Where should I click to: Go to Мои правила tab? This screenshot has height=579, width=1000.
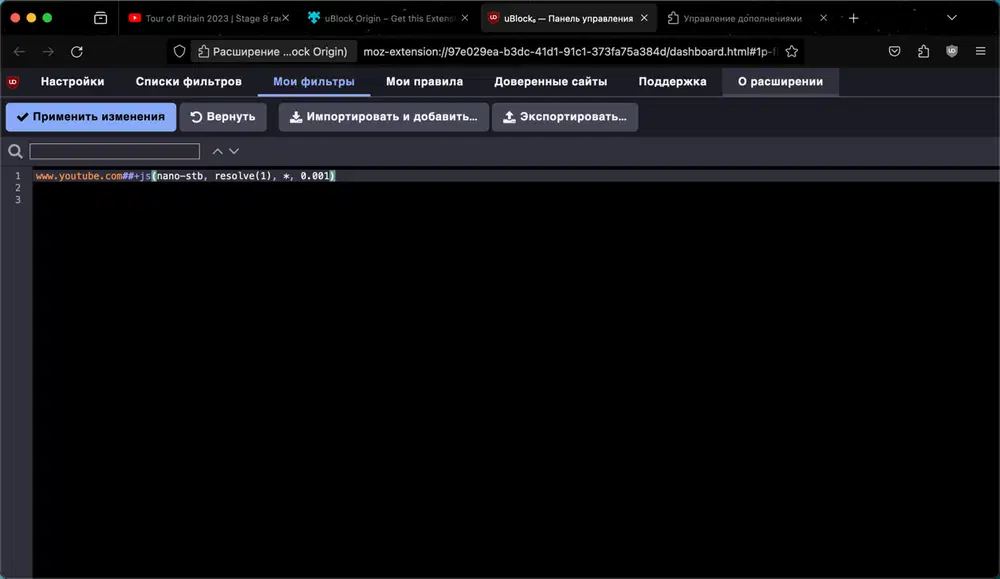point(424,82)
